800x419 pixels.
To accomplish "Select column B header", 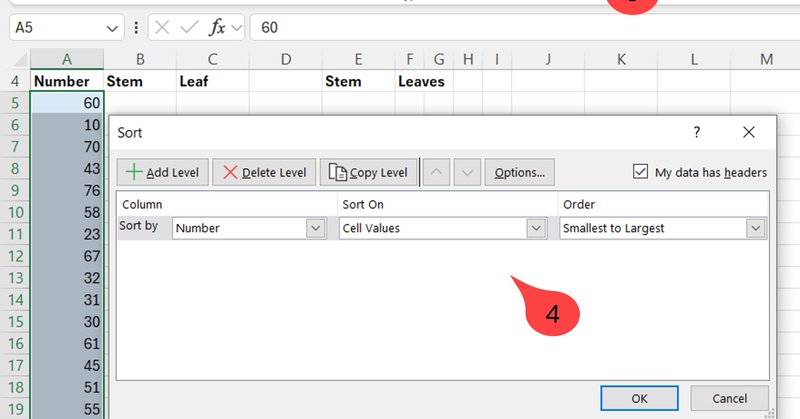I will pos(140,59).
